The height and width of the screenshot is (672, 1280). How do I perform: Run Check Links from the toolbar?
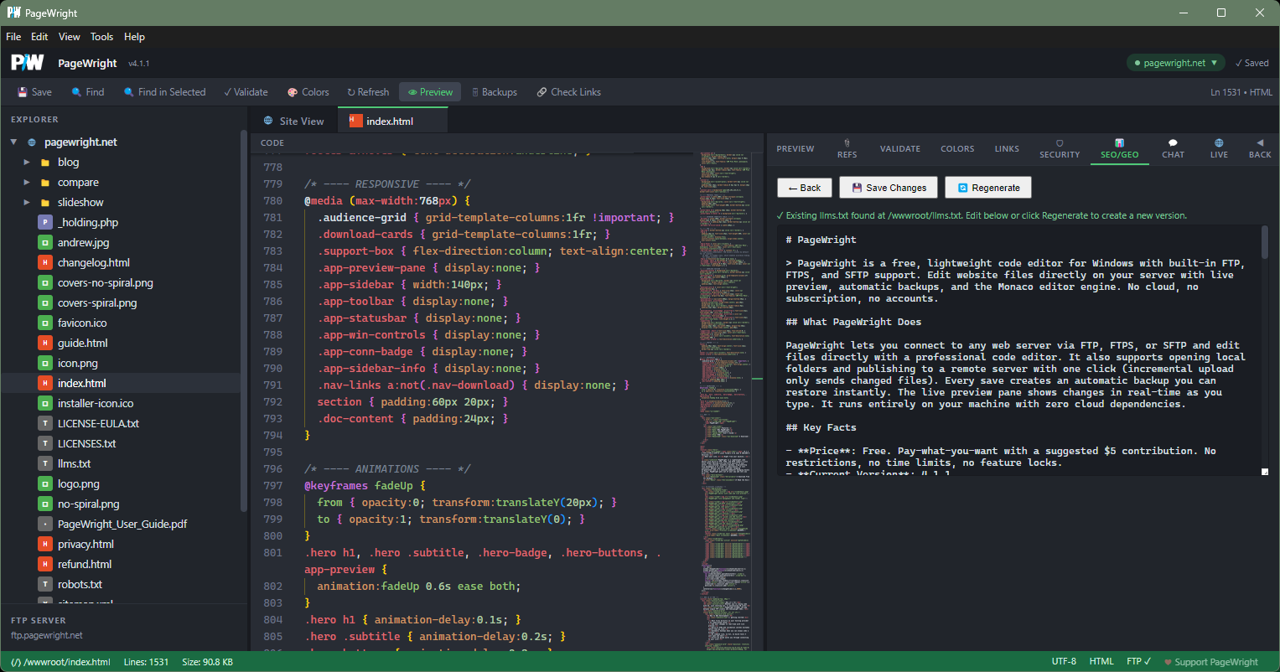(x=568, y=92)
